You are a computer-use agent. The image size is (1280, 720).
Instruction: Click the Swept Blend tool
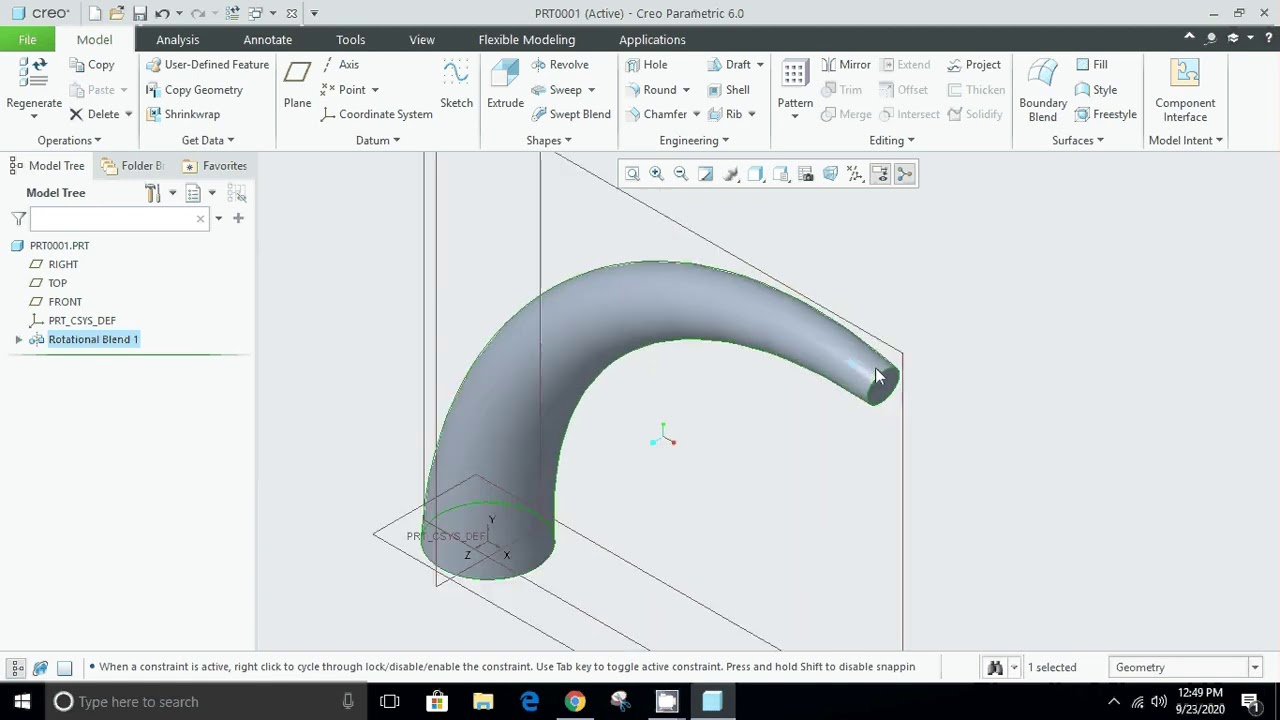pos(570,114)
